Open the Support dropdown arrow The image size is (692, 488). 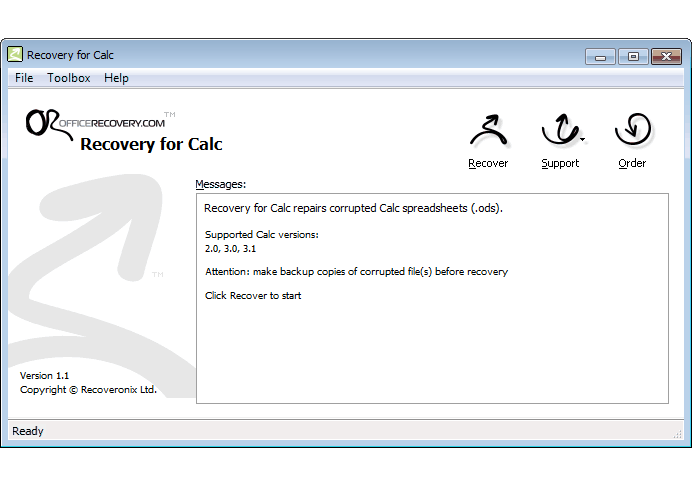click(x=583, y=139)
